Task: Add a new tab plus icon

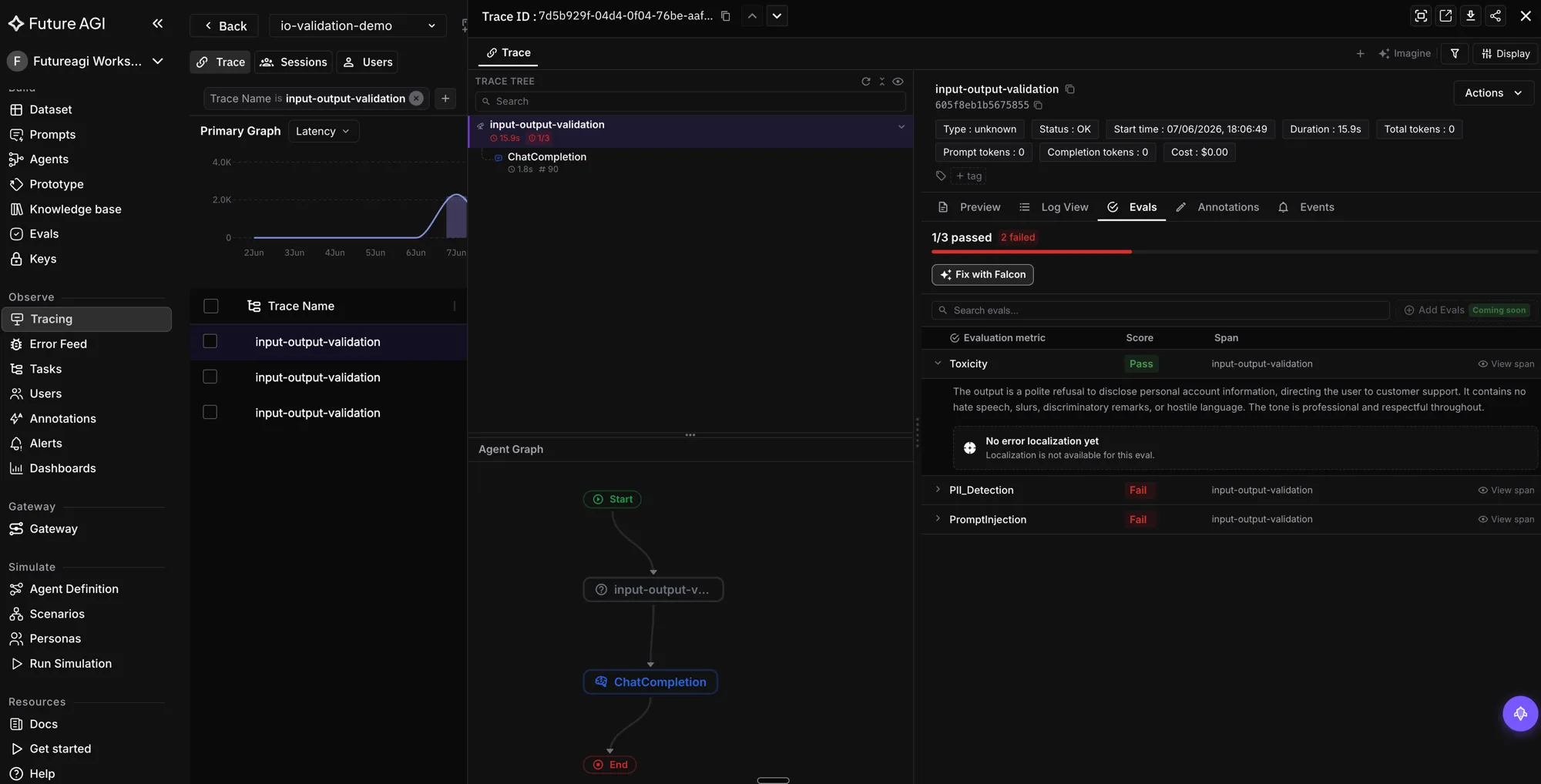Action: 1360,53
